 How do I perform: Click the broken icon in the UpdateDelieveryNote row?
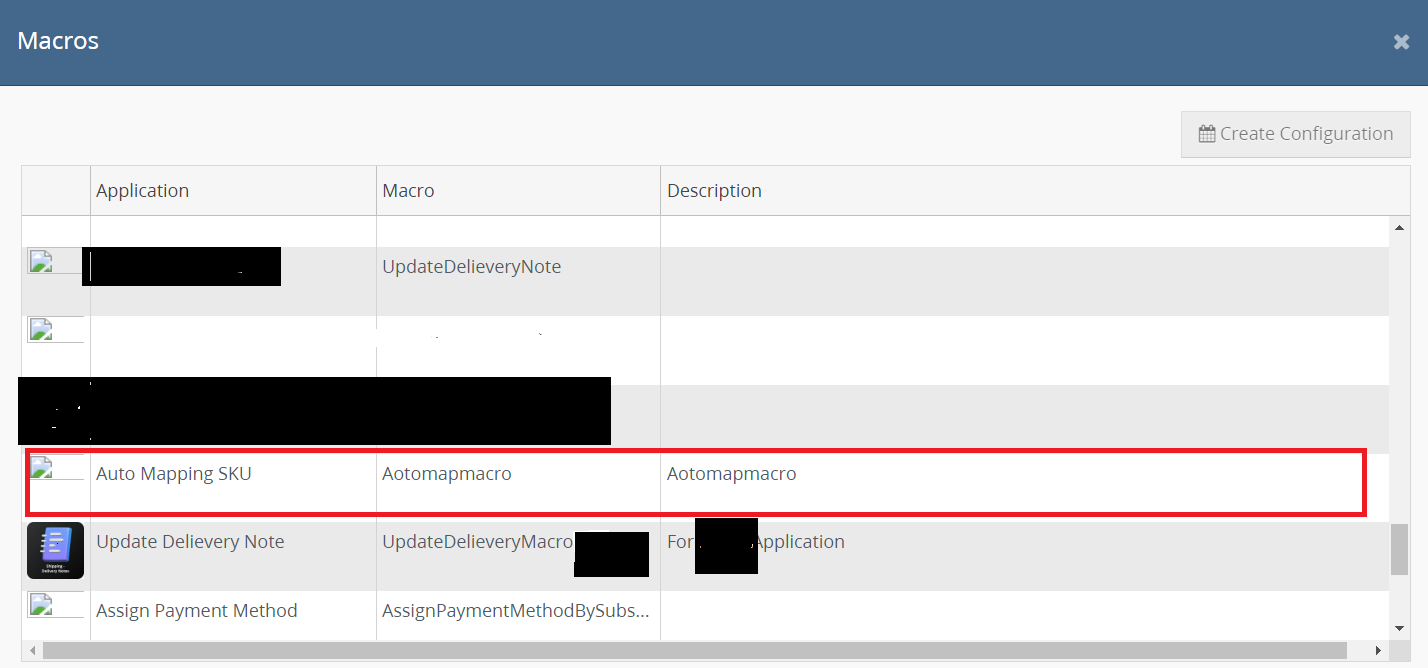click(x=42, y=262)
